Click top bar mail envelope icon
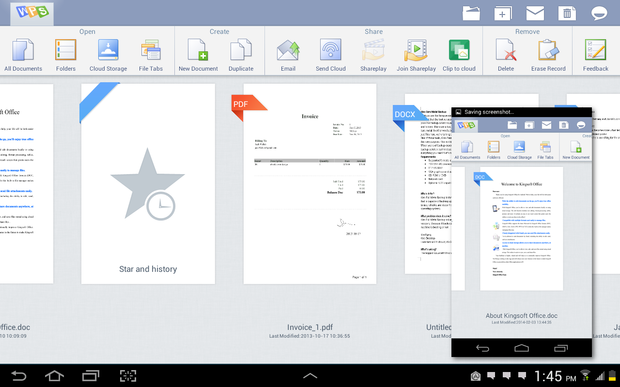Viewport: 620px width, 387px height. pos(535,13)
